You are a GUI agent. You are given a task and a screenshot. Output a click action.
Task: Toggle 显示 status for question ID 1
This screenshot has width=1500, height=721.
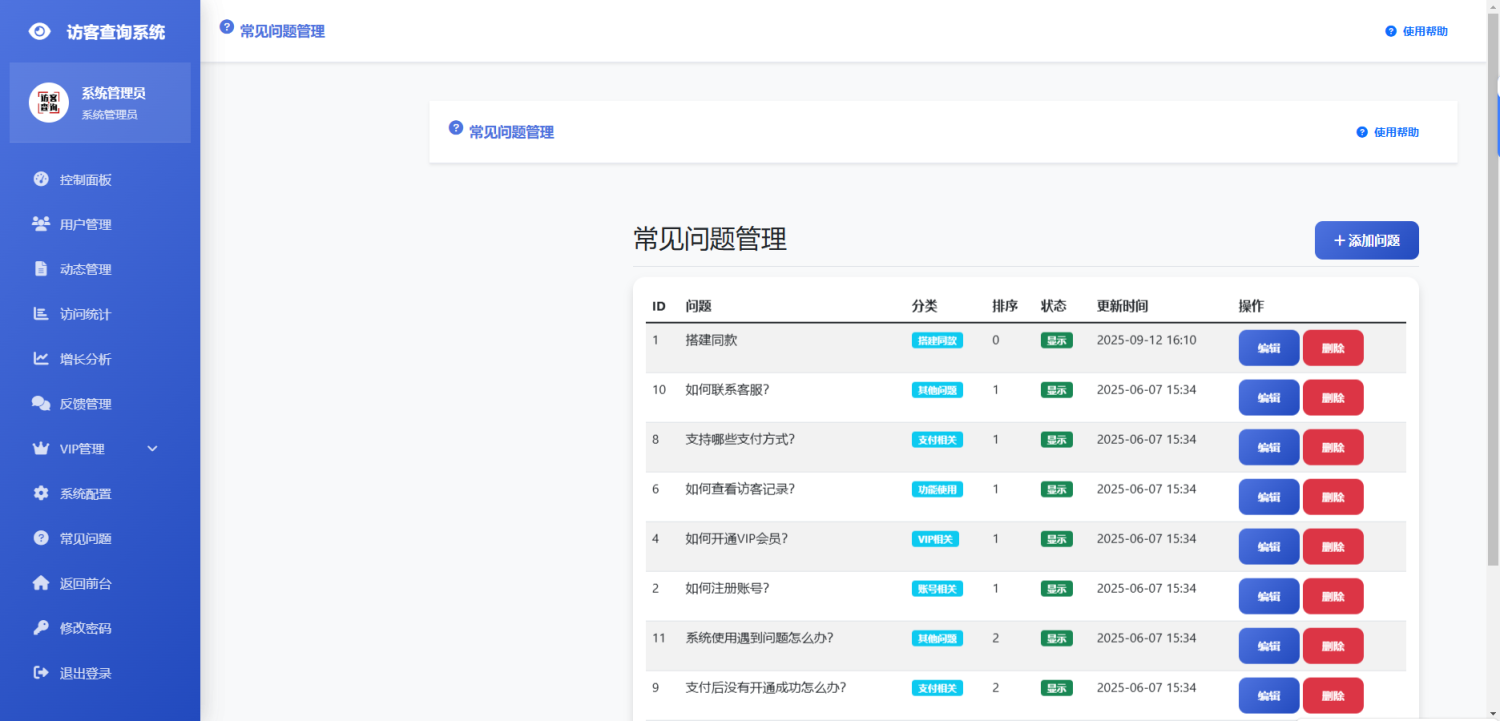tap(1056, 340)
